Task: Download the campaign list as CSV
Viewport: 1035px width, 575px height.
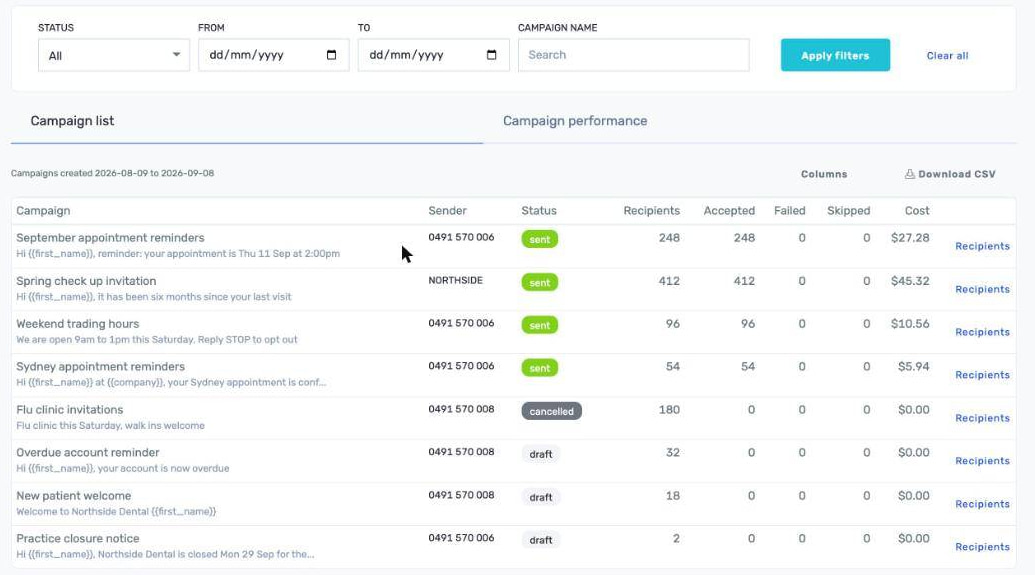Action: click(950, 174)
